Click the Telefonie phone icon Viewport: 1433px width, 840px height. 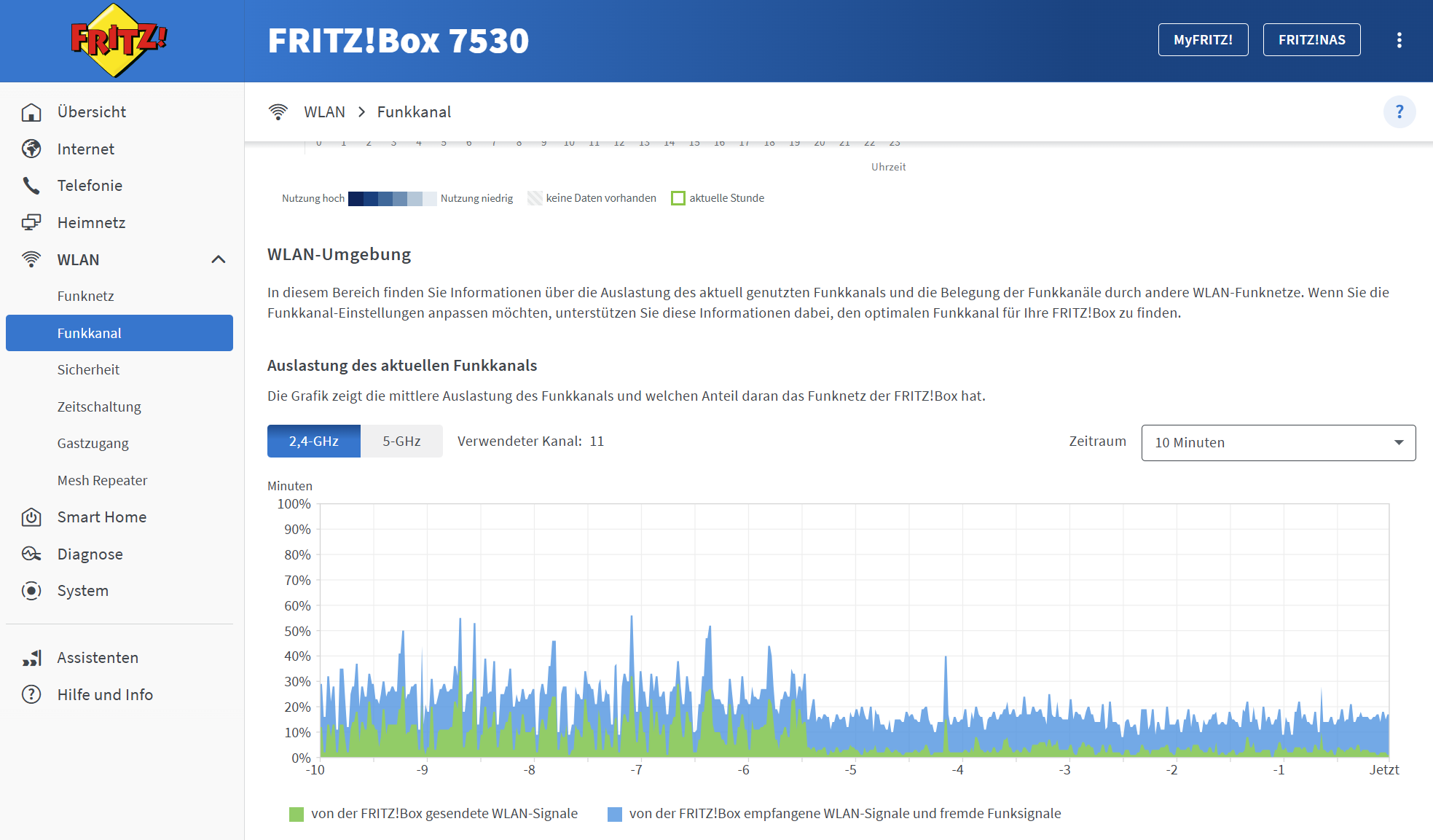[x=31, y=186]
